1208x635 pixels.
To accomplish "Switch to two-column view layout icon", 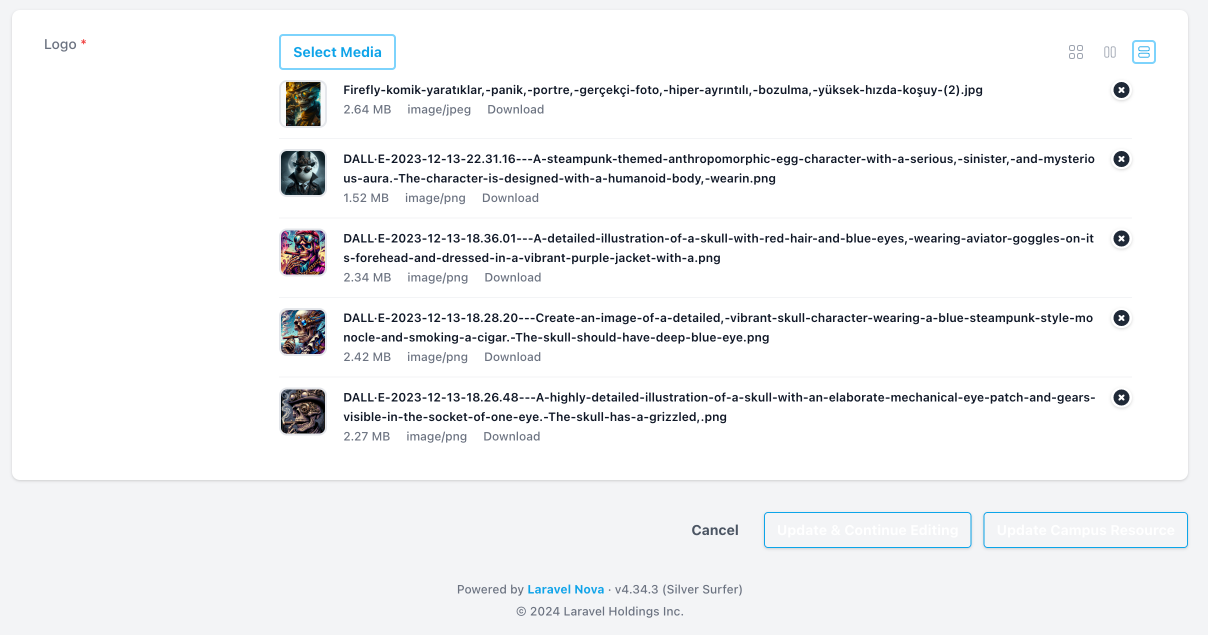I will 1110,52.
